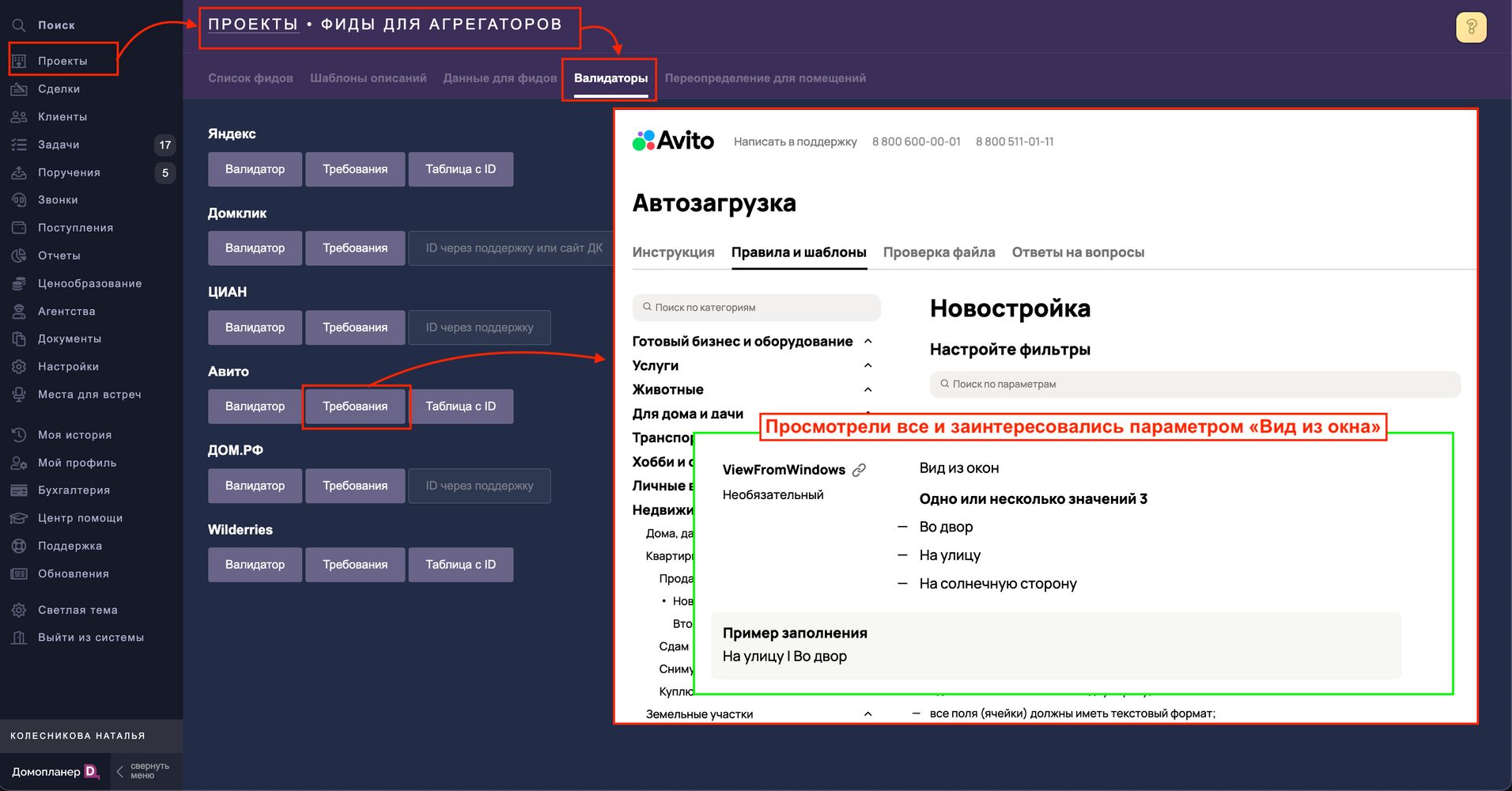
Task: Click the Выйти из системы icon
Action: (x=19, y=638)
